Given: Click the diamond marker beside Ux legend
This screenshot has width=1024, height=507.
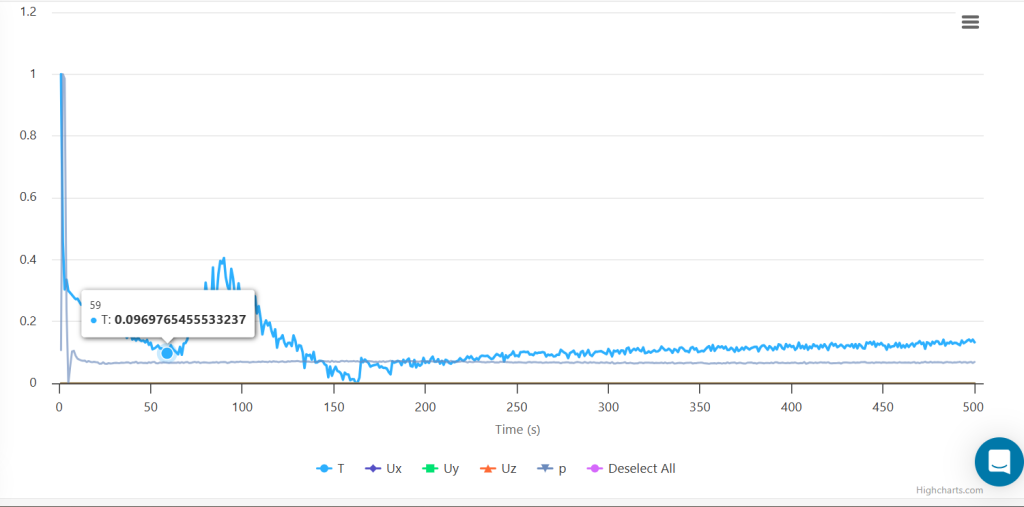Looking at the screenshot, I should 372,468.
